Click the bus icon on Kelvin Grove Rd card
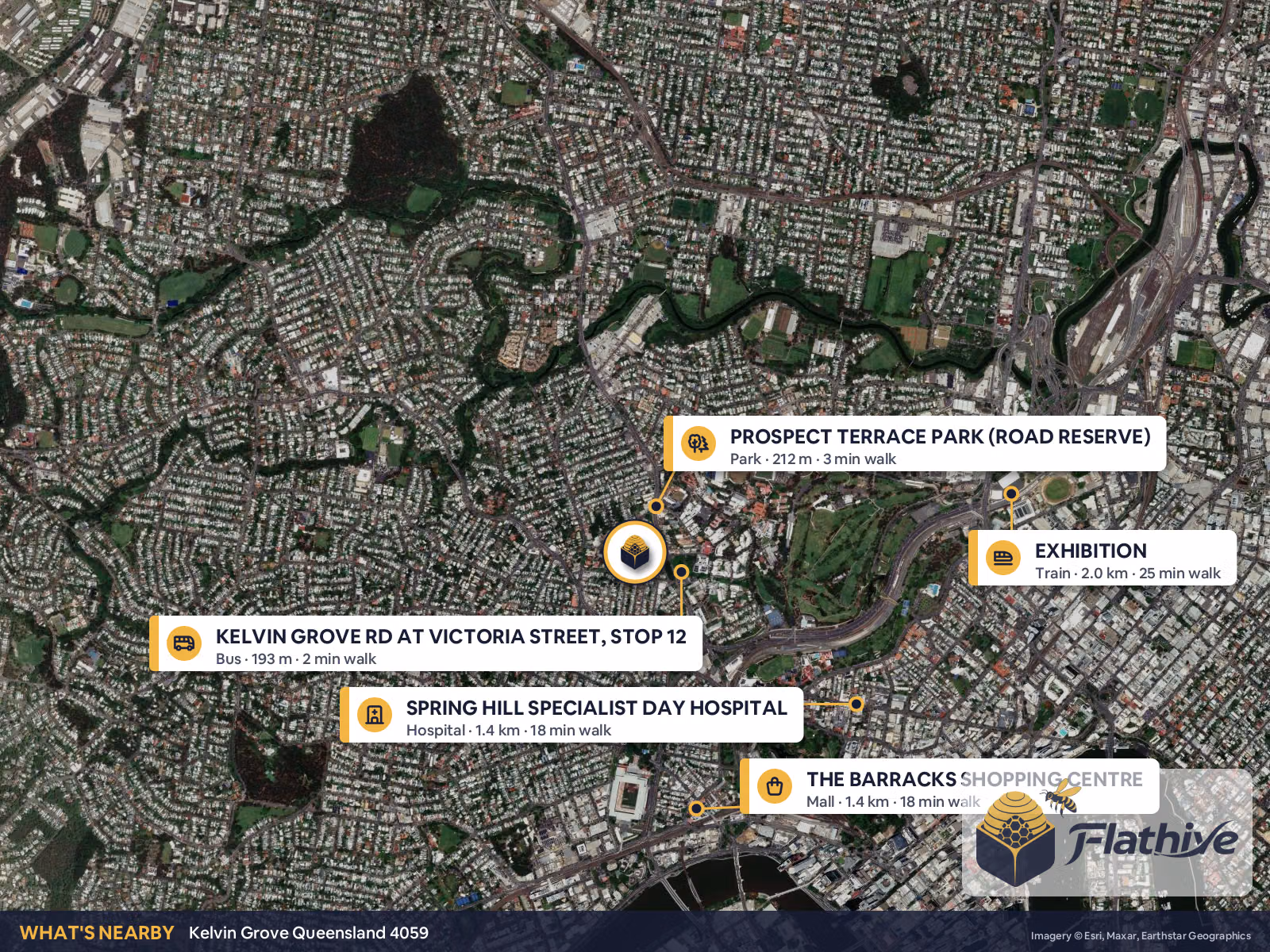This screenshot has height=952, width=1270. tap(183, 643)
